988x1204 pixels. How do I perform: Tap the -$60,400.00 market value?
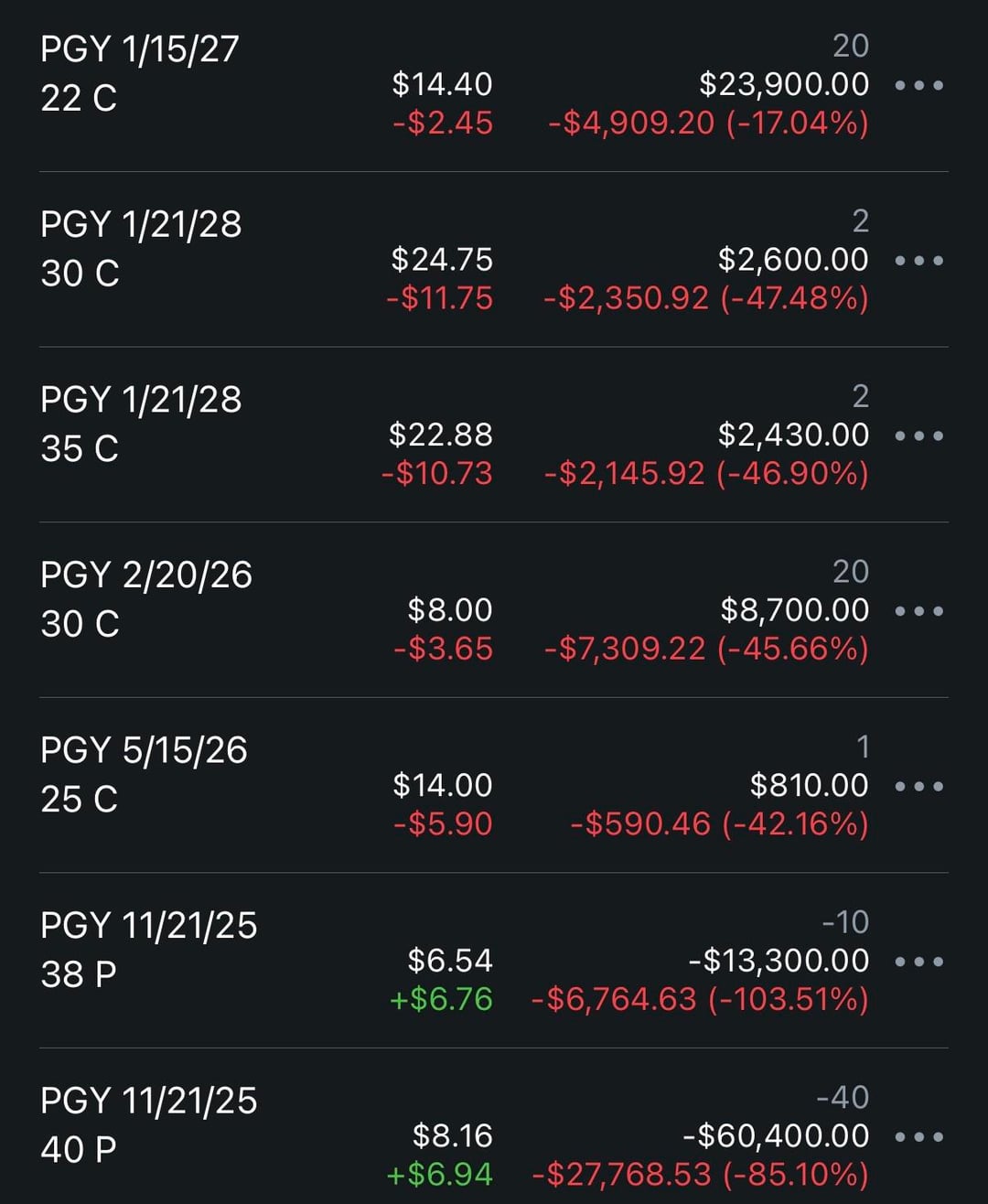776,1135
